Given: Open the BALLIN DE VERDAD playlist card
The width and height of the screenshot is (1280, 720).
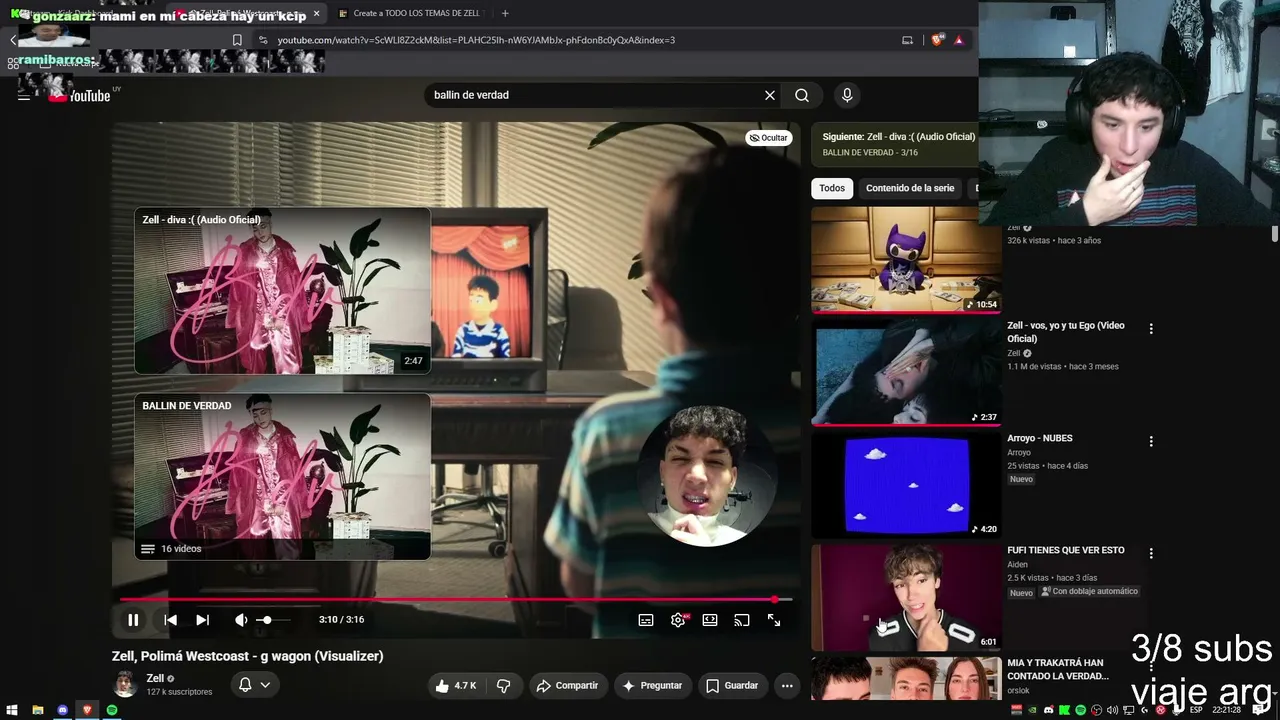Looking at the screenshot, I should tap(283, 476).
